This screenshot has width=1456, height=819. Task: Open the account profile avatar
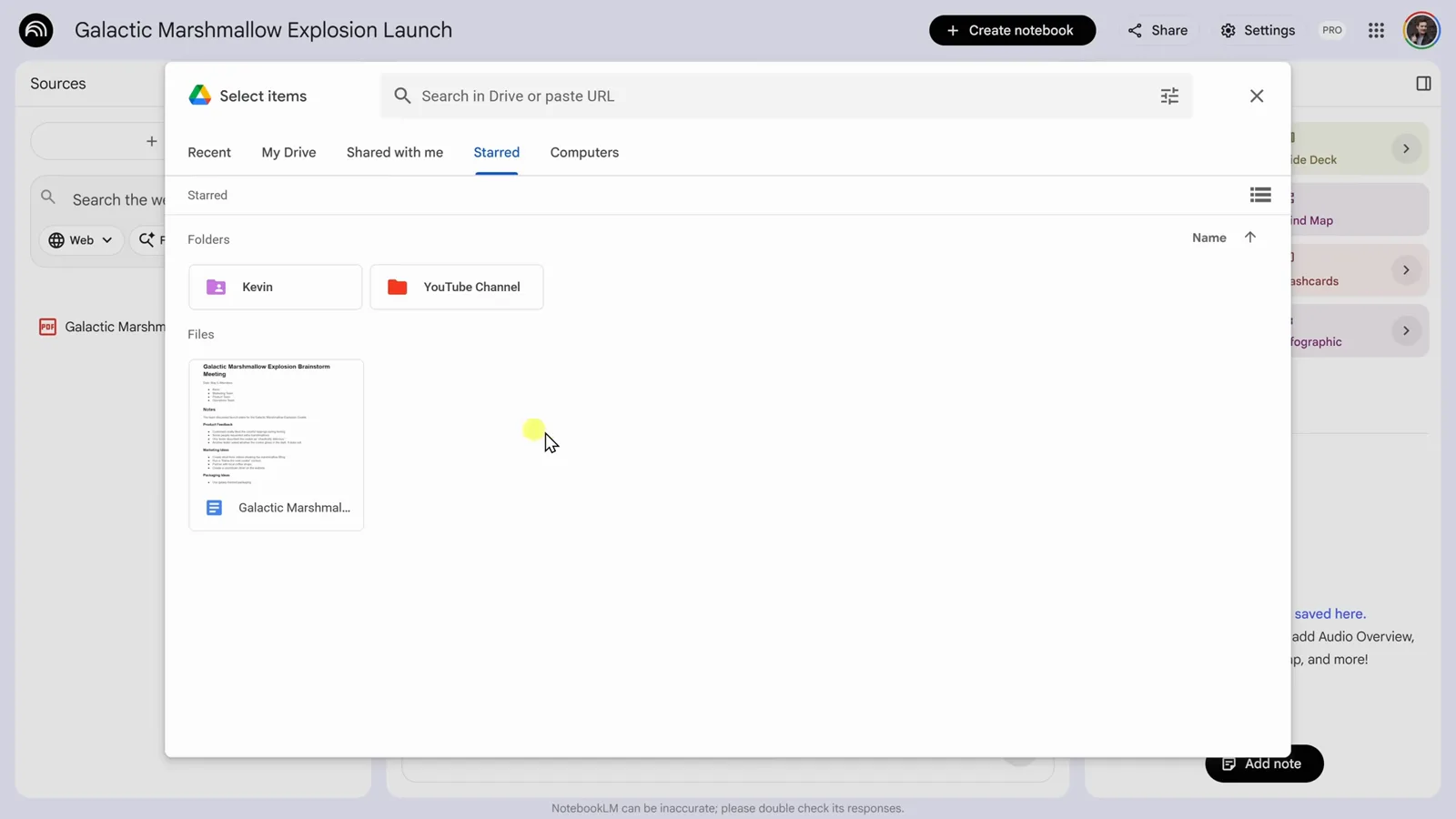point(1421,30)
